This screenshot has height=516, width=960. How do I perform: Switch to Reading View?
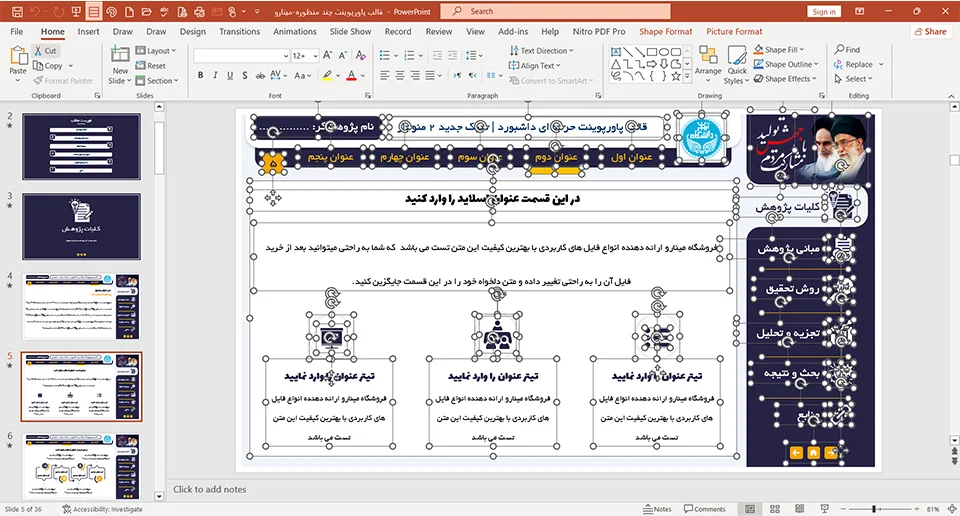[x=799, y=509]
